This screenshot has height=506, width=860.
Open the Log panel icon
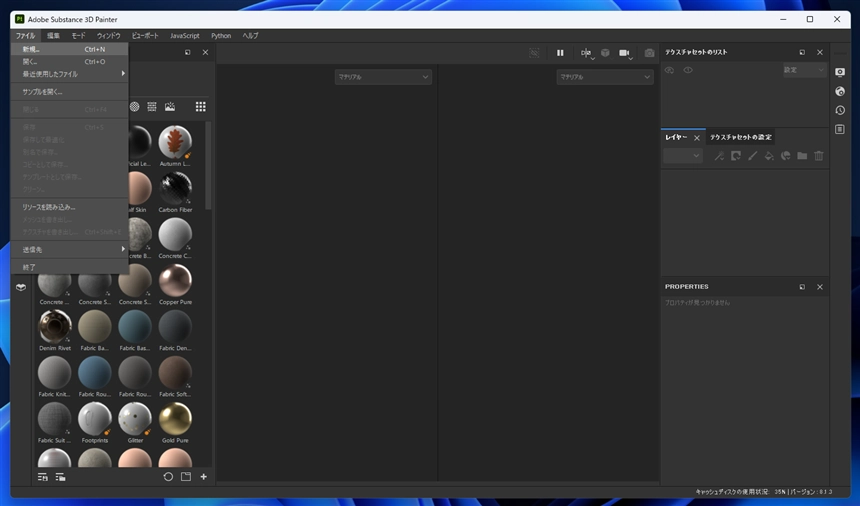click(x=840, y=129)
